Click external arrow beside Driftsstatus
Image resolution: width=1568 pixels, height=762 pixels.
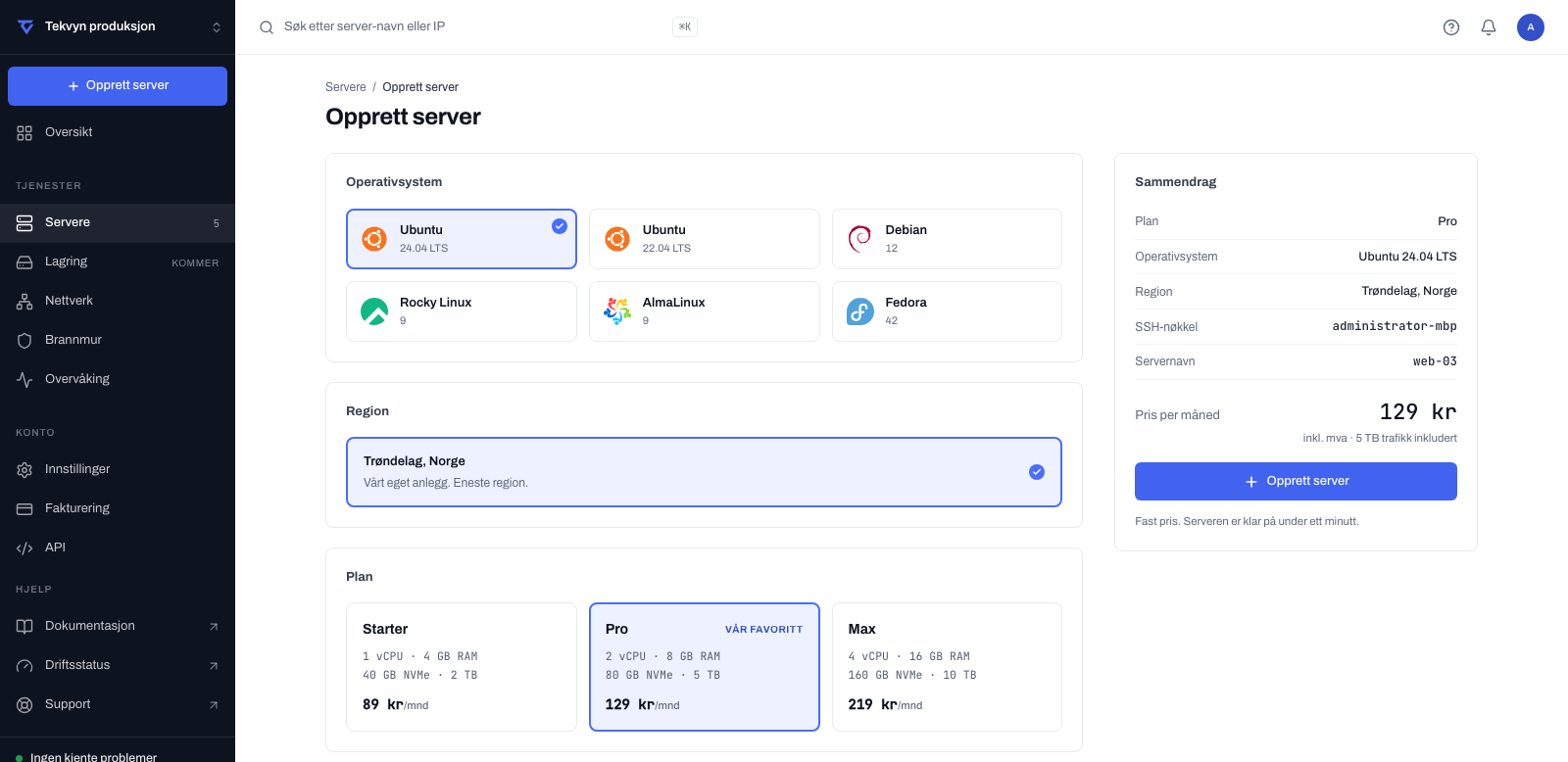214,666
